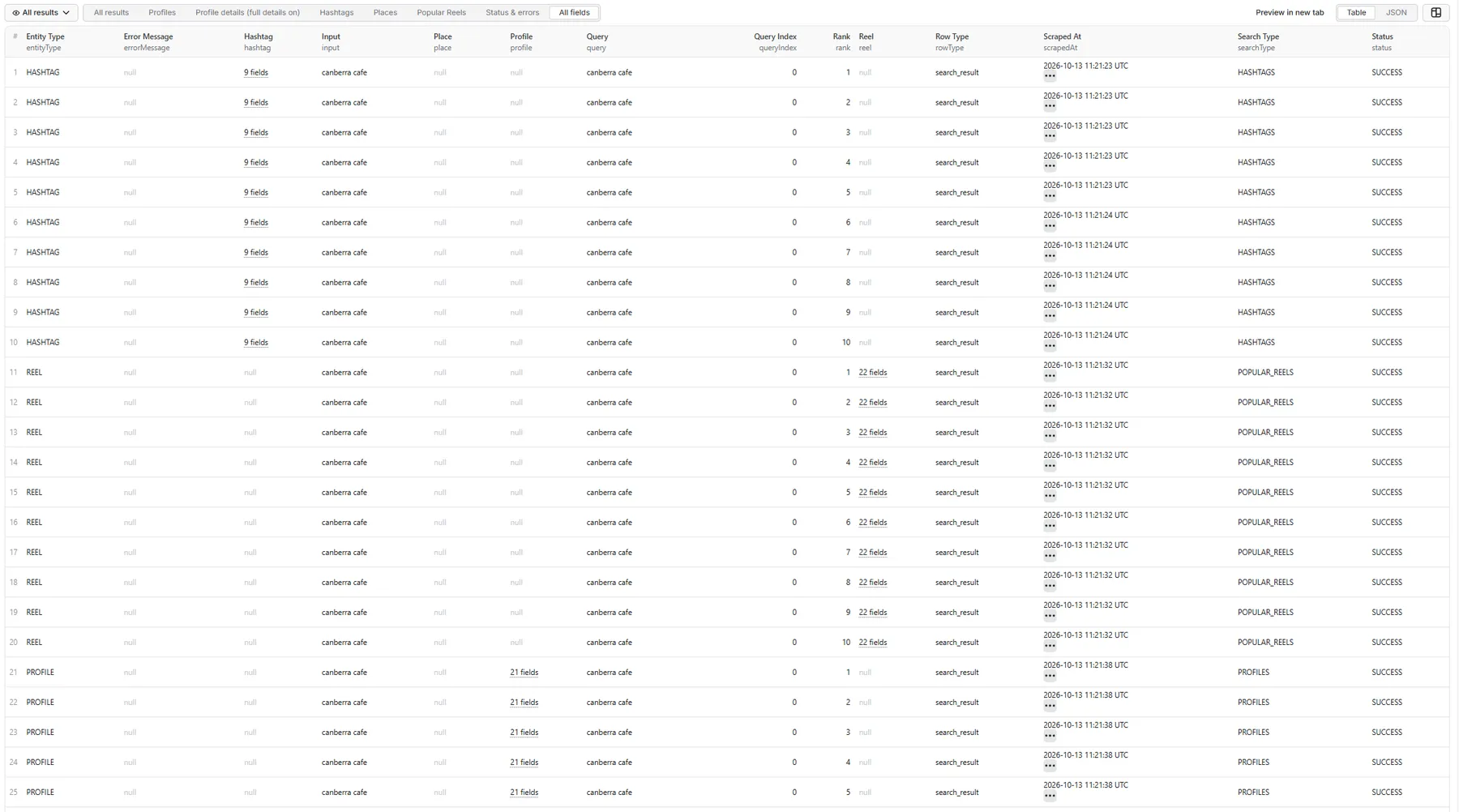Expand the 22 fields reel in row 11
This screenshot has width=1459, height=812.
click(872, 373)
